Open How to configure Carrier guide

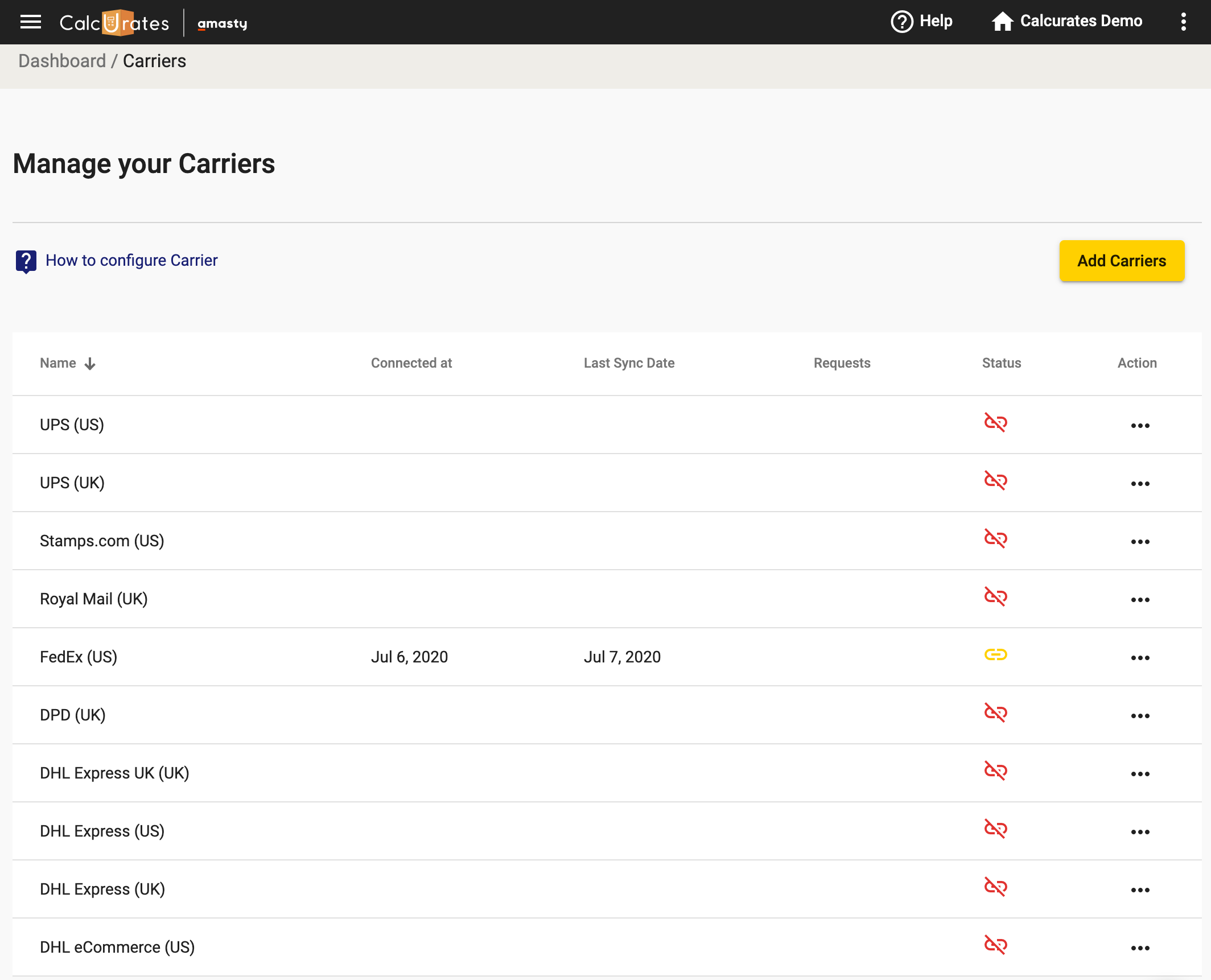[x=131, y=260]
